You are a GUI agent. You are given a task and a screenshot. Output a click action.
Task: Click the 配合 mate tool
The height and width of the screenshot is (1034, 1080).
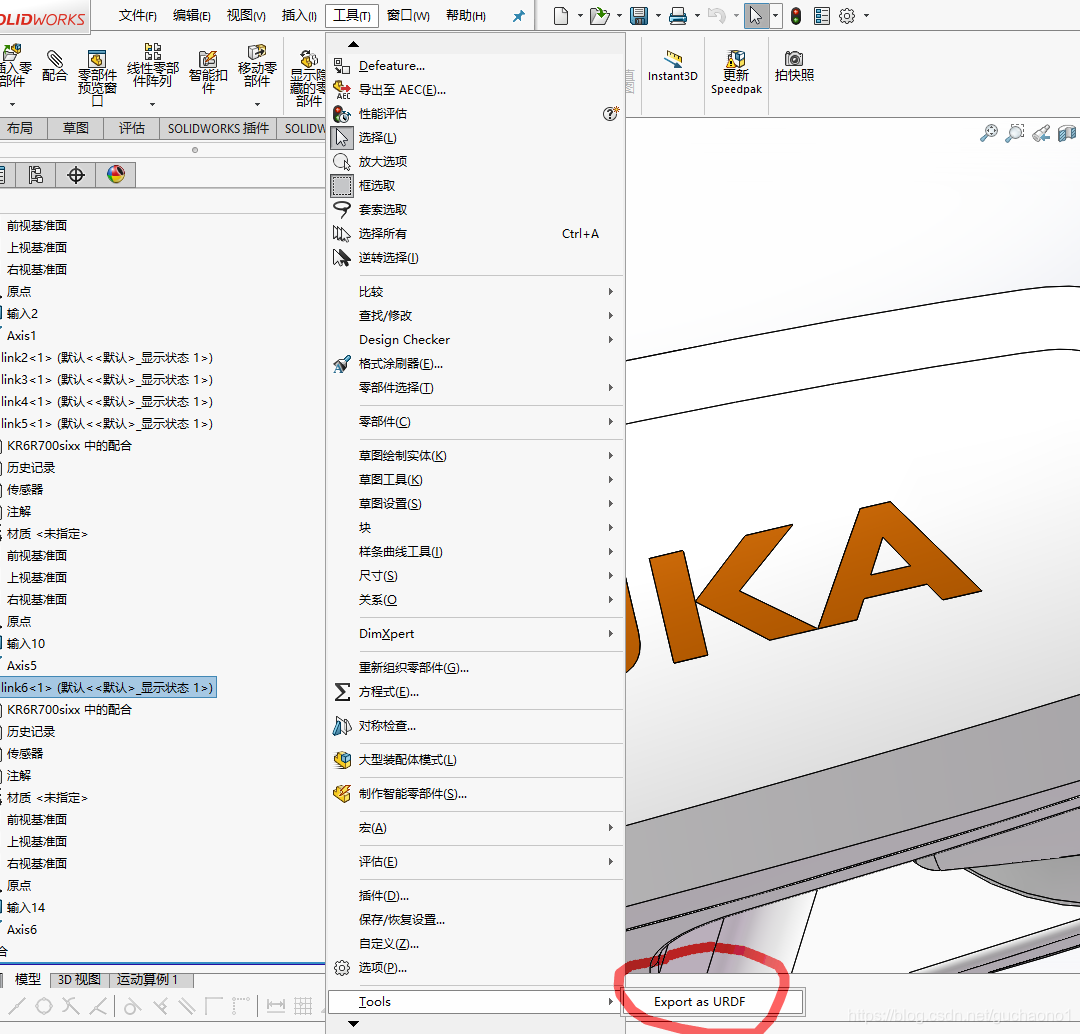54,66
